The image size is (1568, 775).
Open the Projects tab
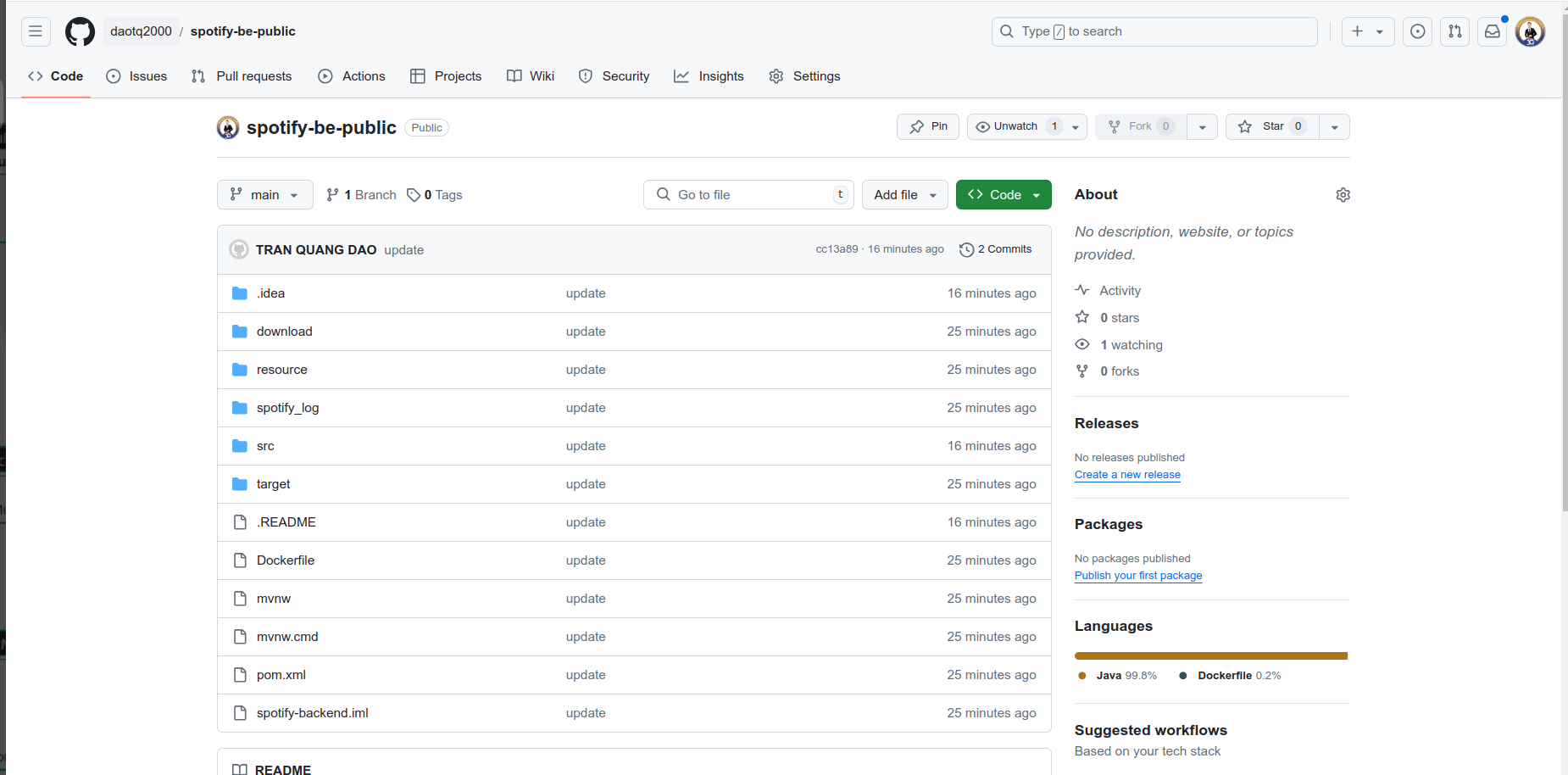pyautogui.click(x=446, y=76)
